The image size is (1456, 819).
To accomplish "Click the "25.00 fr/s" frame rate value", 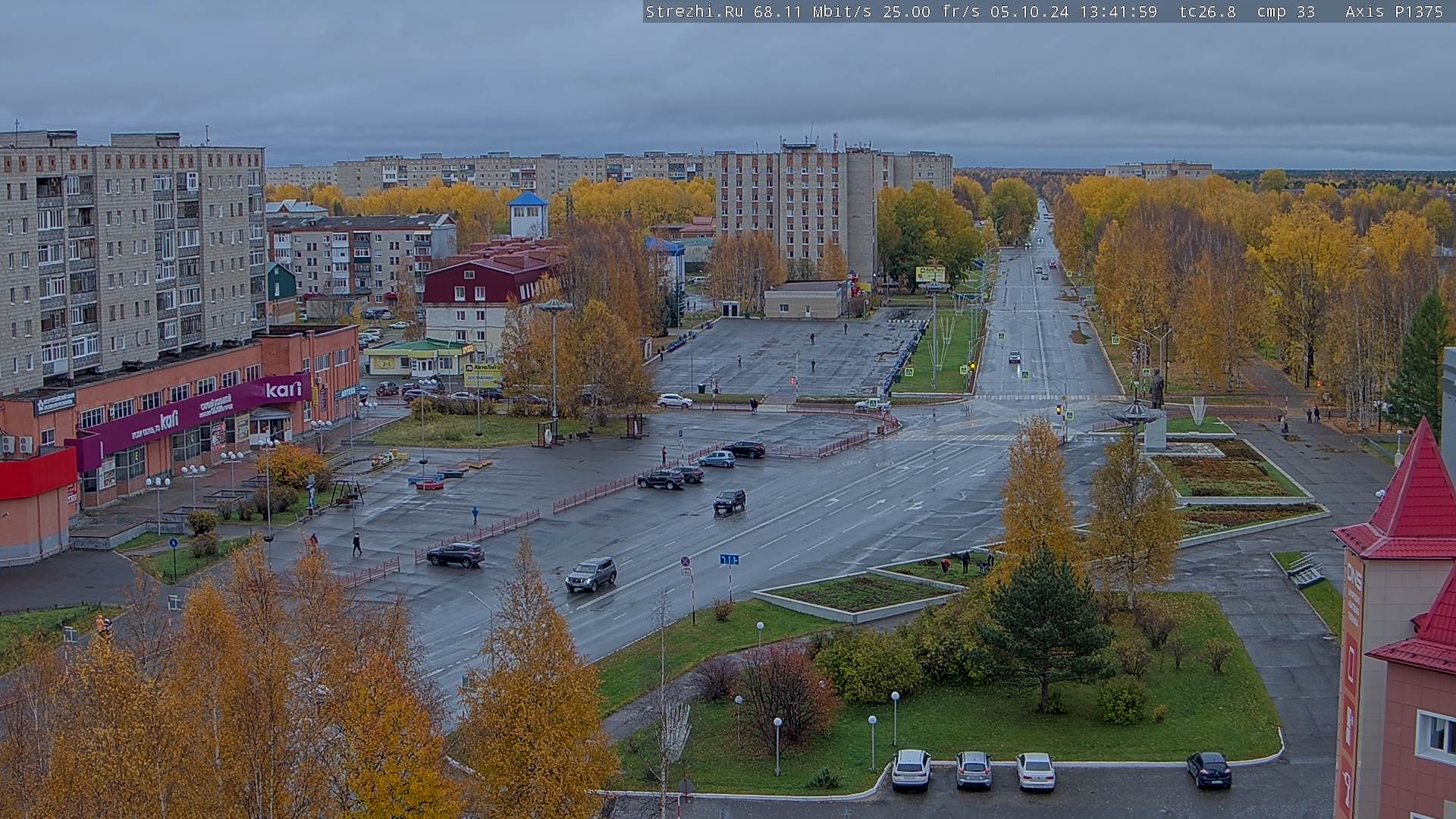I will coord(933,11).
